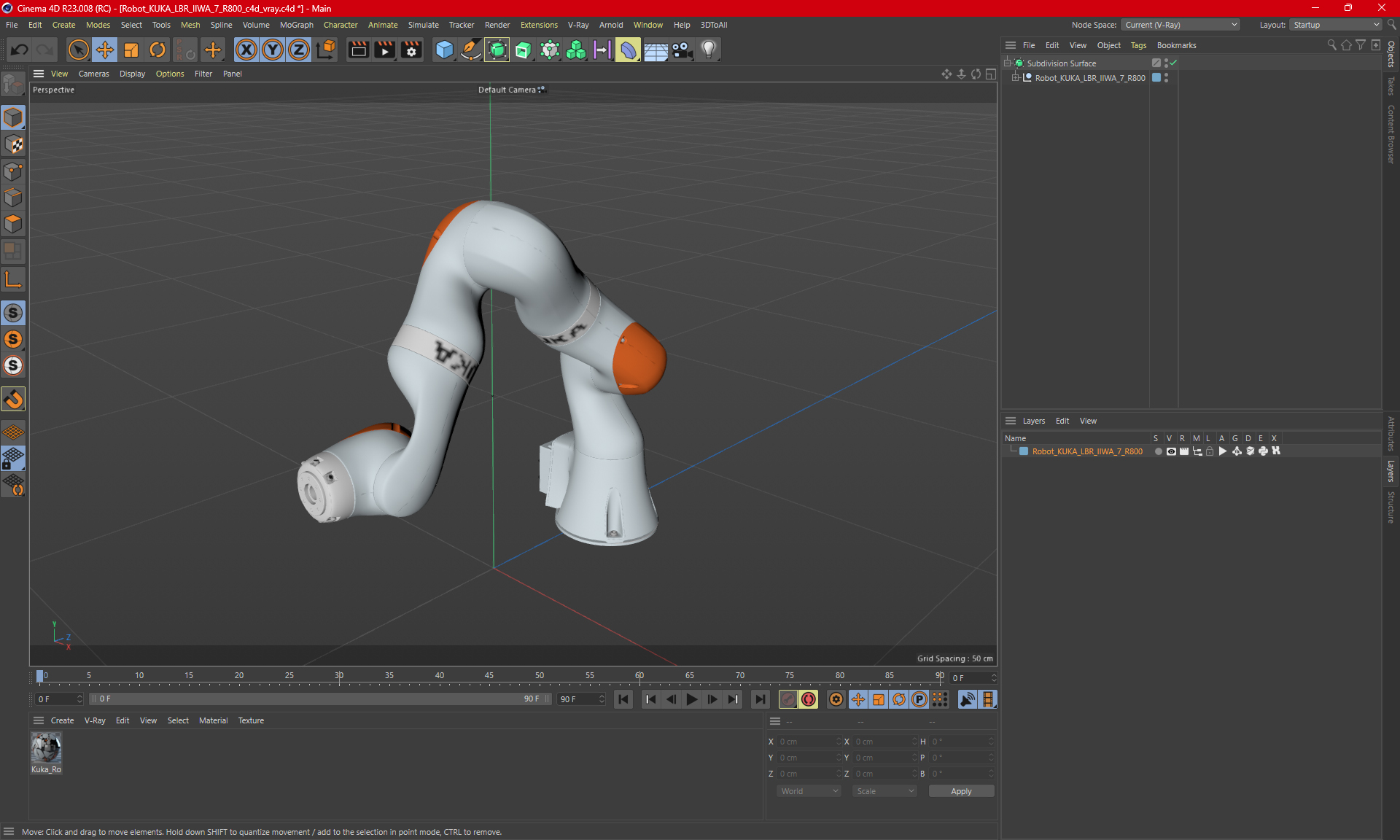Viewport: 1400px width, 840px height.
Task: Toggle Subdivision Surface visibility dots
Action: [1166, 63]
